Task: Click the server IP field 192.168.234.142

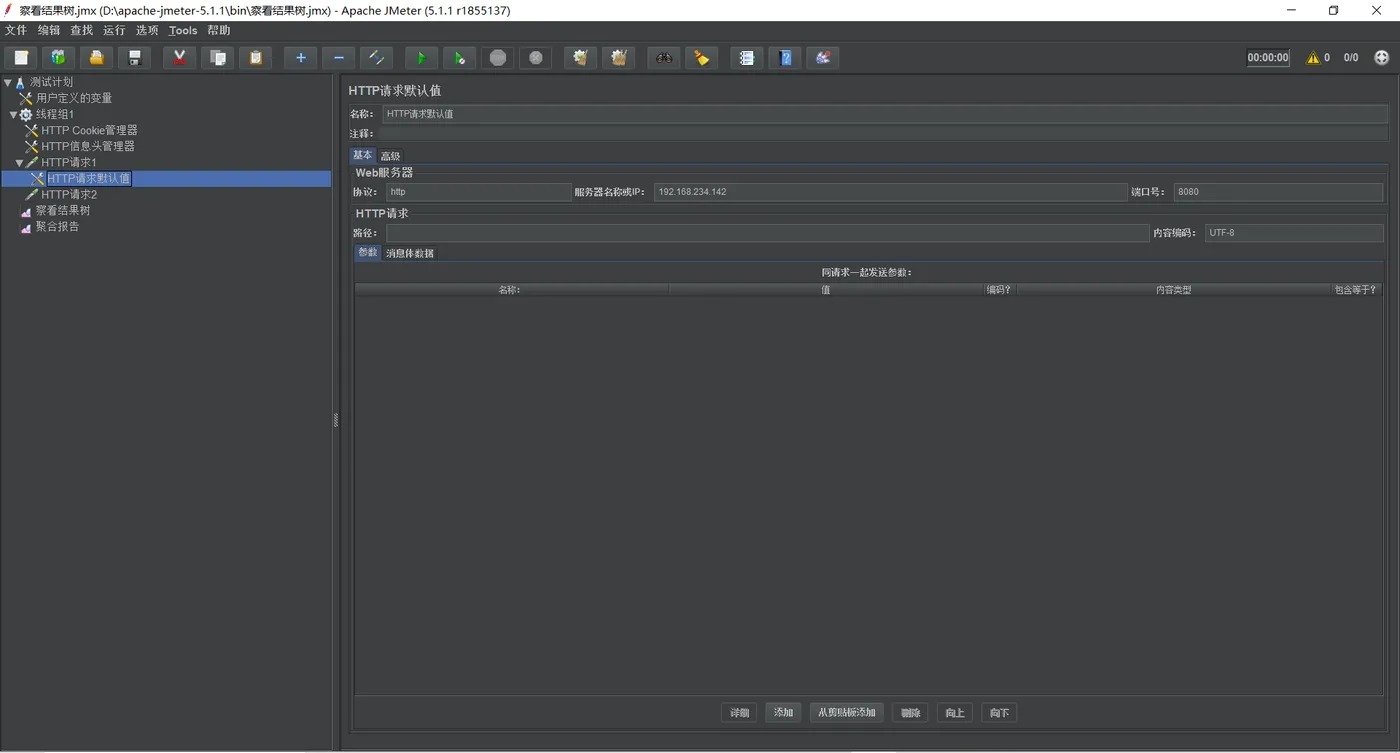Action: (x=890, y=192)
